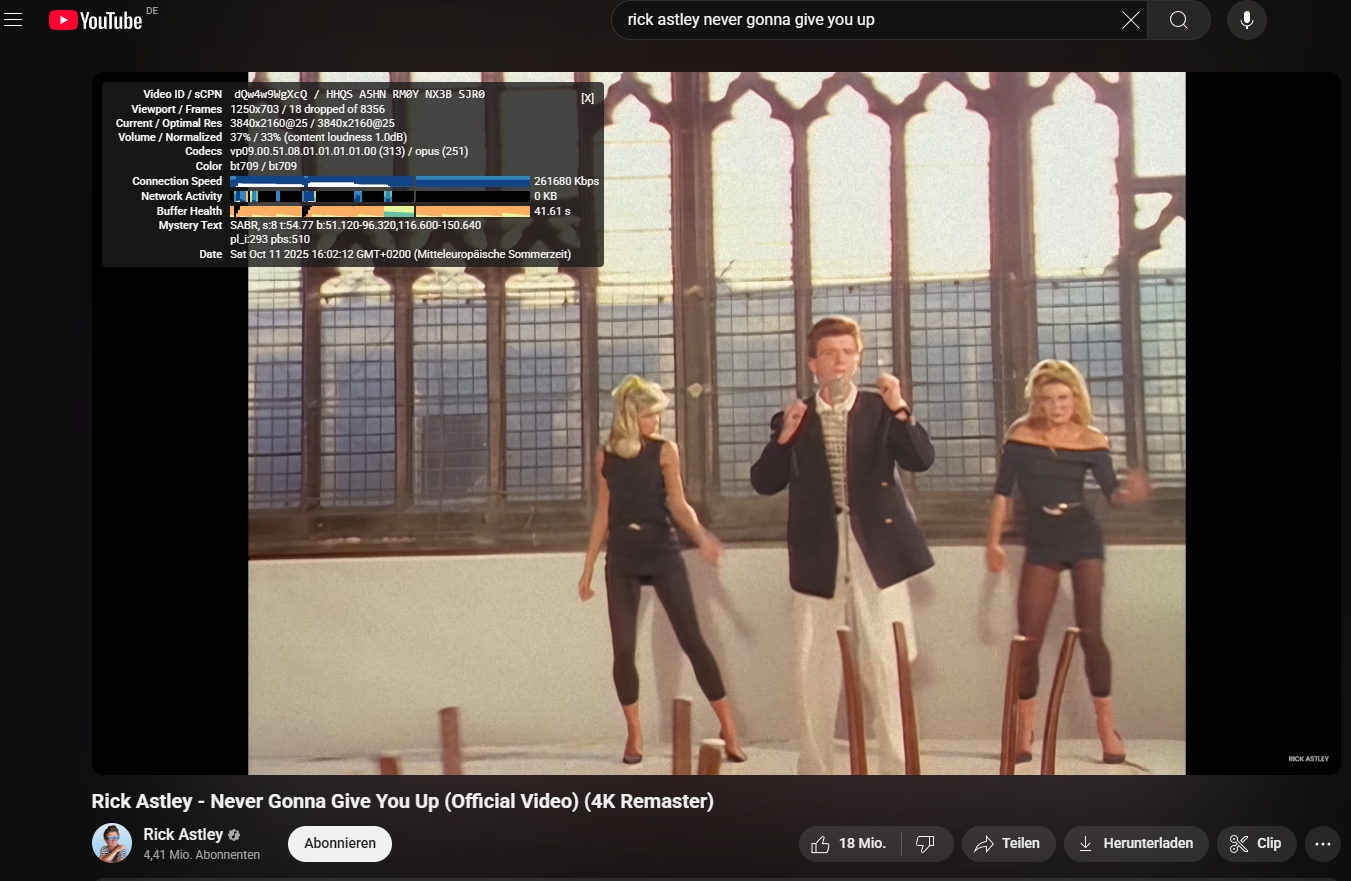Click the '261680 Kbps' connection speed value
Image resolution: width=1351 pixels, height=881 pixels.
point(566,181)
